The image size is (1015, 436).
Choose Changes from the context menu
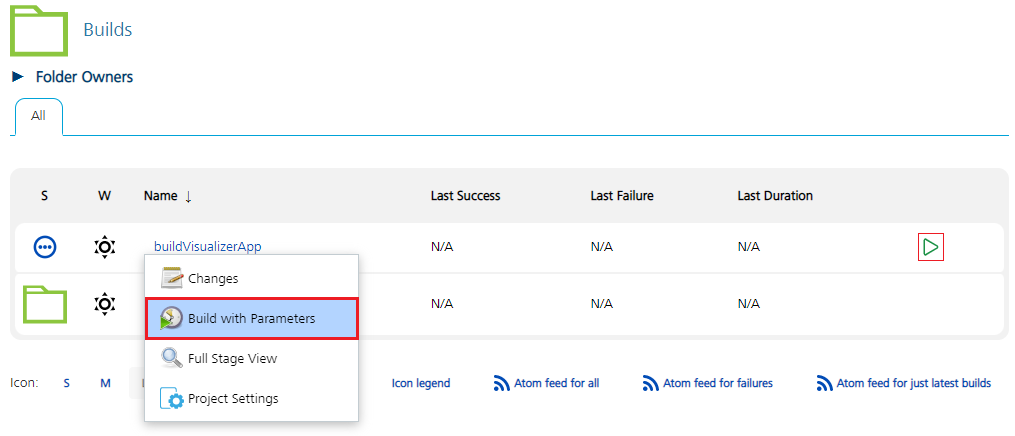[212, 278]
